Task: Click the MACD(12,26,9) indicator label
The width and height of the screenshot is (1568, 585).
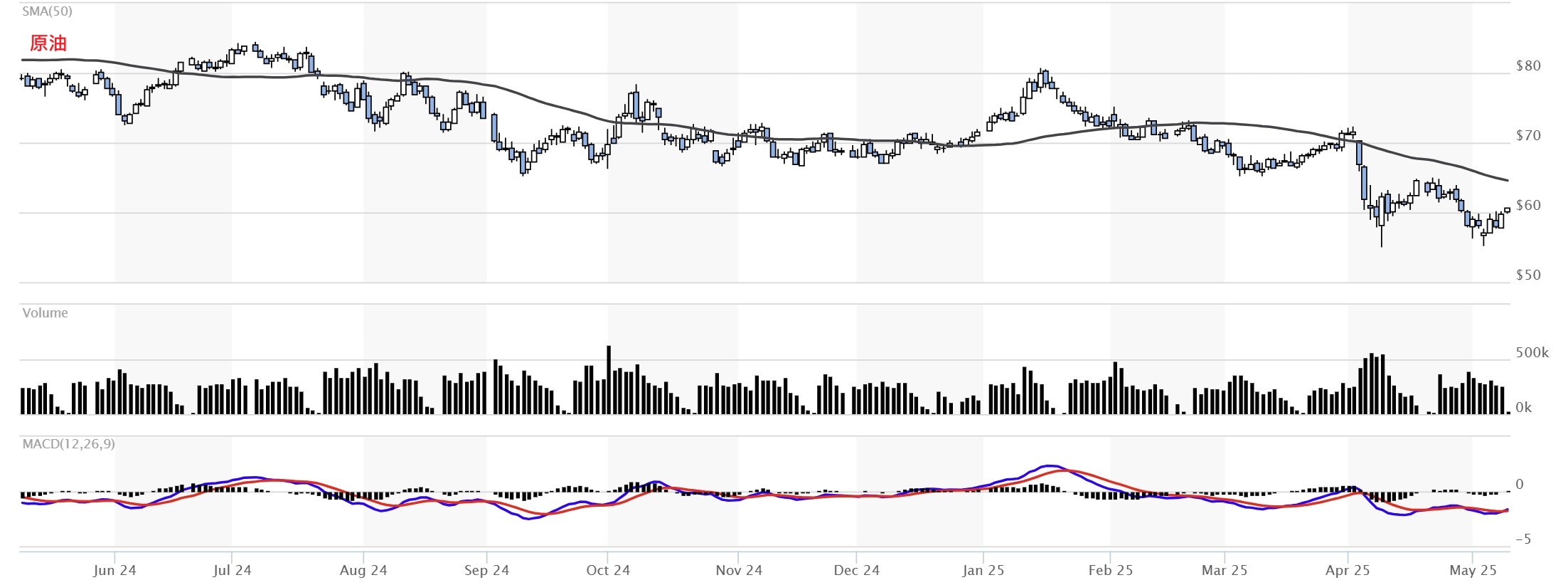Action: pyautogui.click(x=68, y=443)
